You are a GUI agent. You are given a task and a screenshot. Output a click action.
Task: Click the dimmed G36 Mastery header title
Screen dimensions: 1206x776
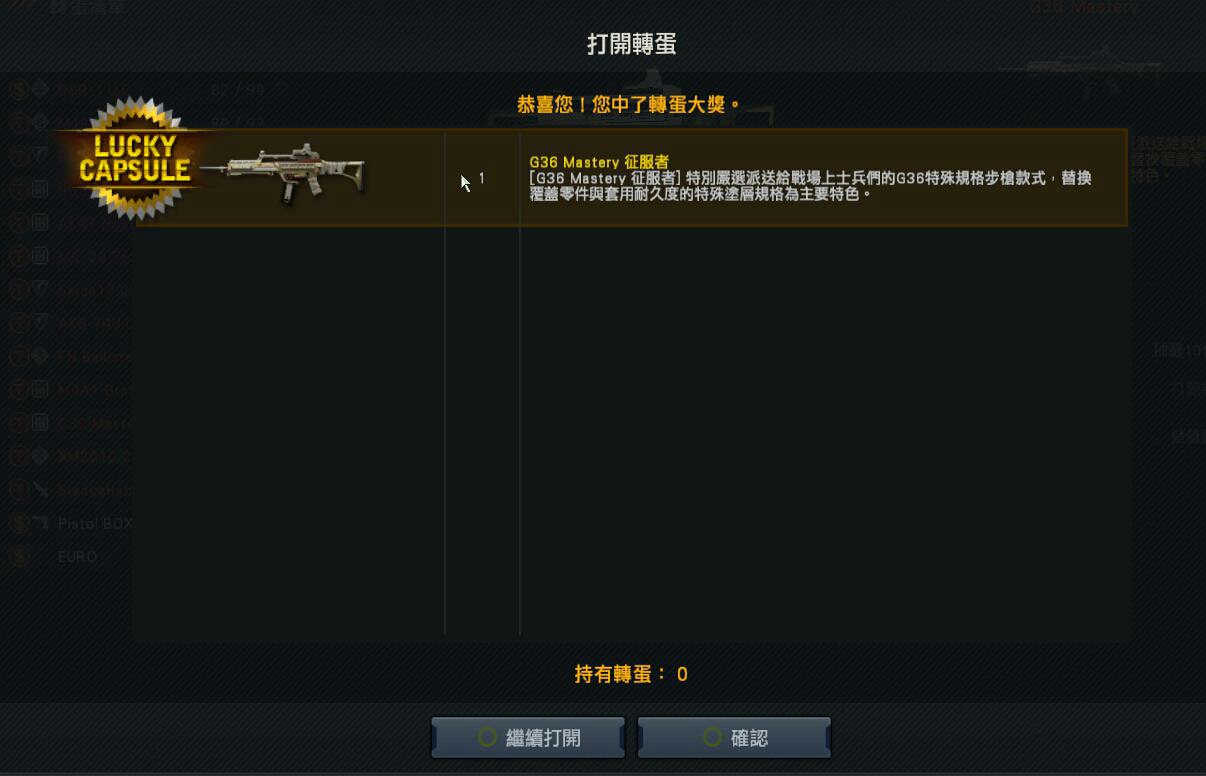coord(1084,8)
